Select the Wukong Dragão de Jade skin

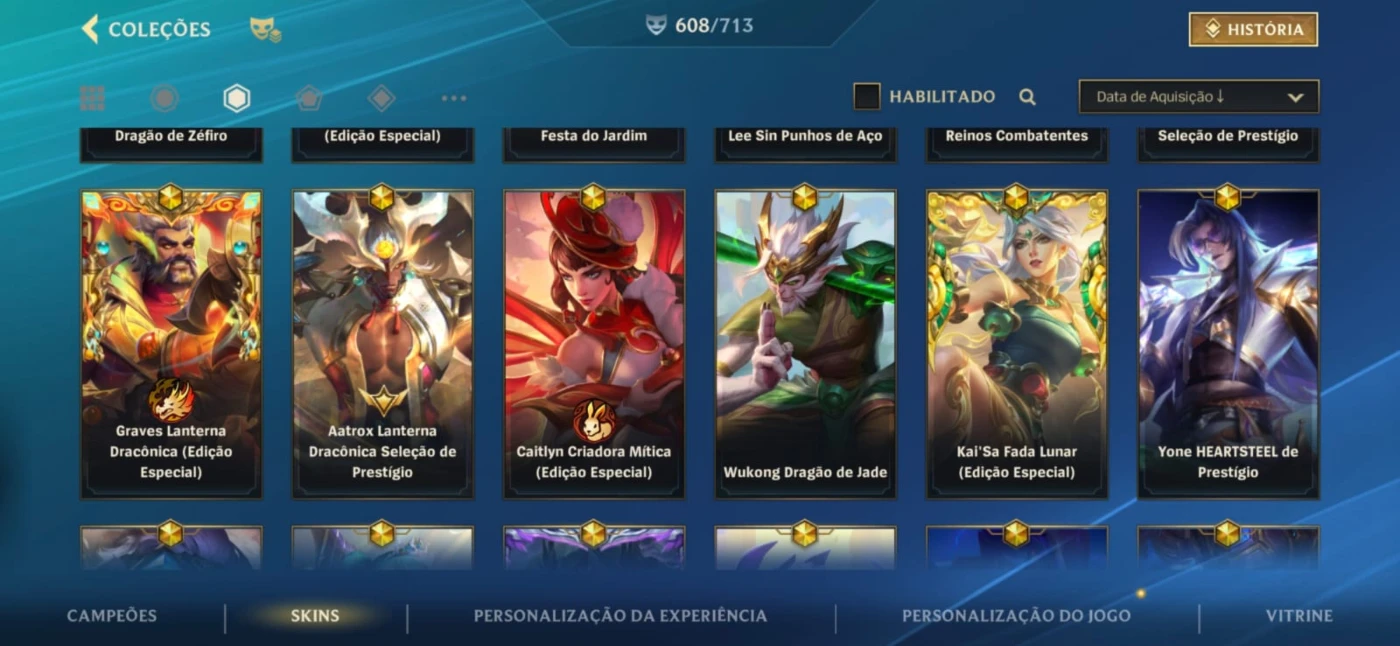pyautogui.click(x=805, y=344)
